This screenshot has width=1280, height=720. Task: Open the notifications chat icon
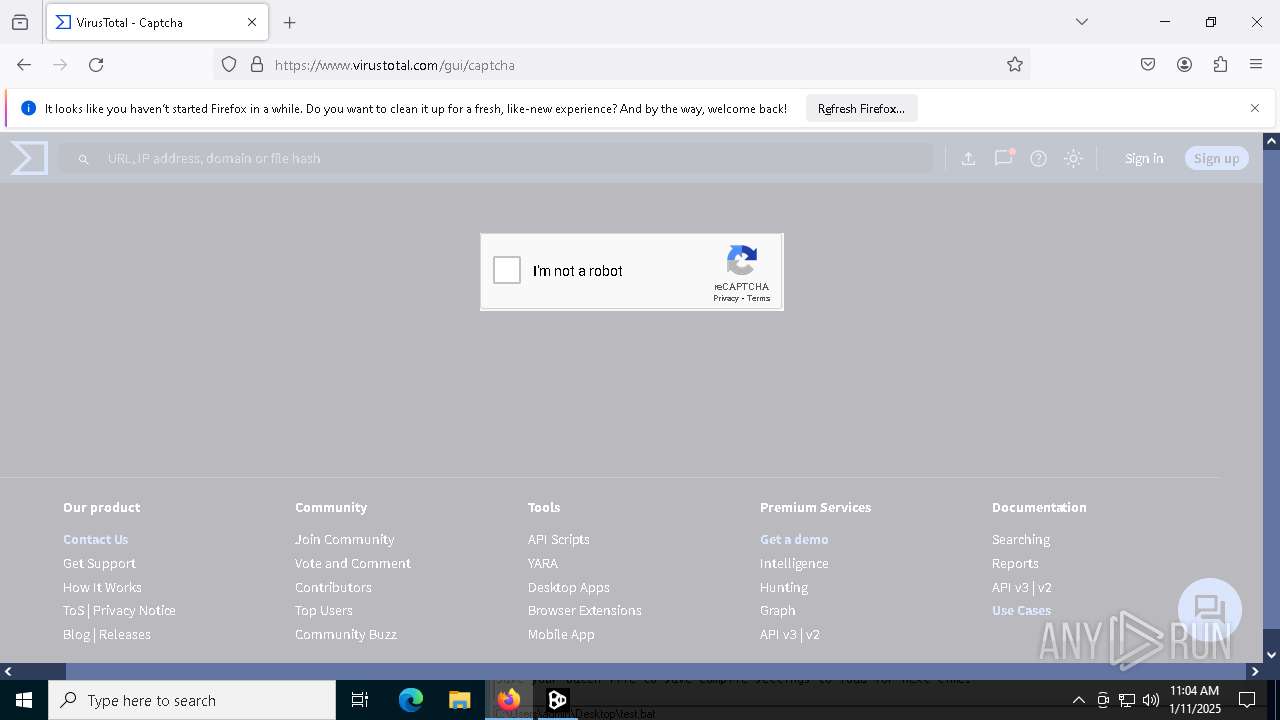[x=1003, y=158]
